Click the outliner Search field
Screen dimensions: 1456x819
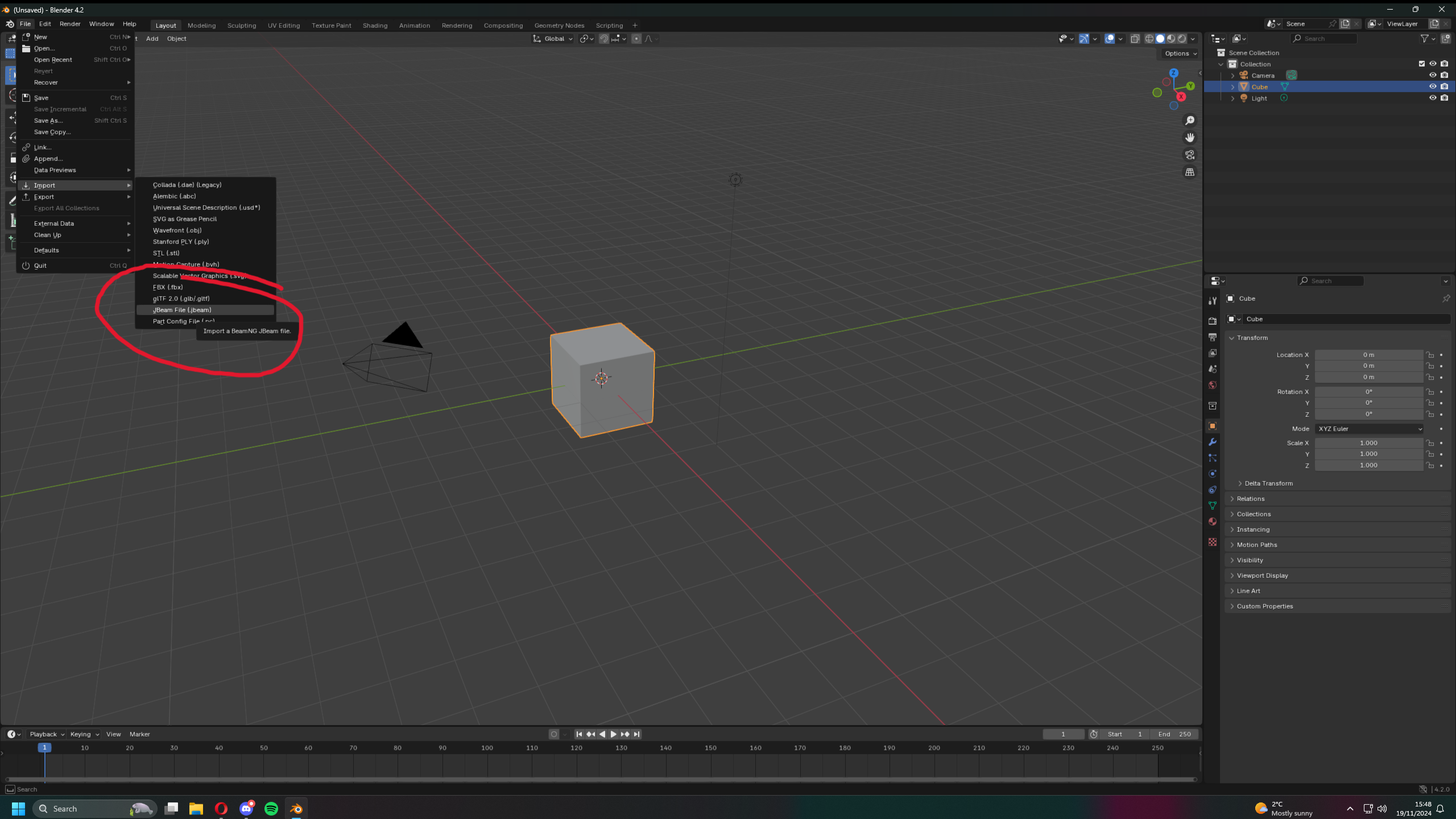1323,39
